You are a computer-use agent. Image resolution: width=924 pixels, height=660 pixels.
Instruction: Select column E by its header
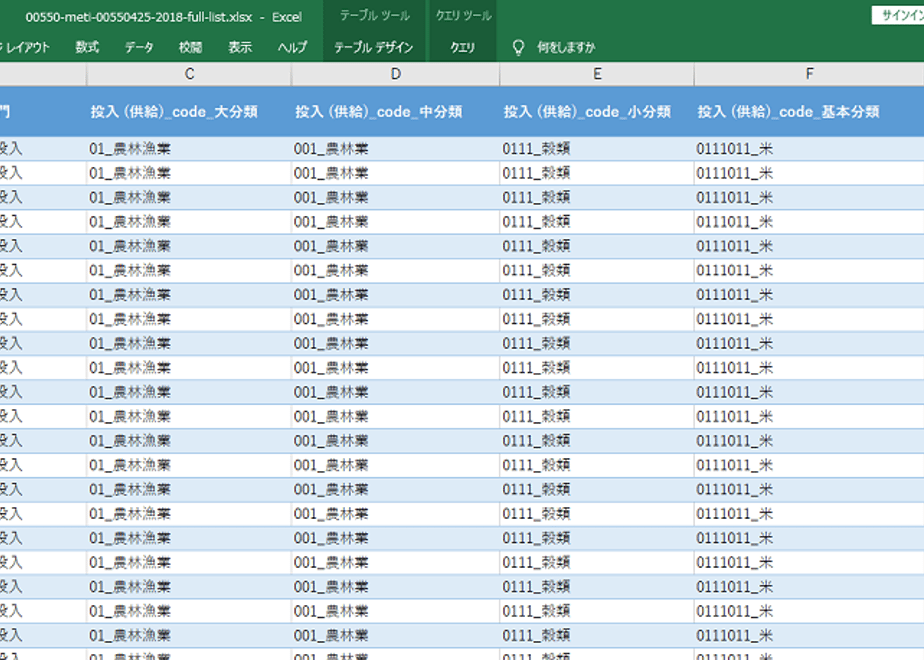(597, 74)
